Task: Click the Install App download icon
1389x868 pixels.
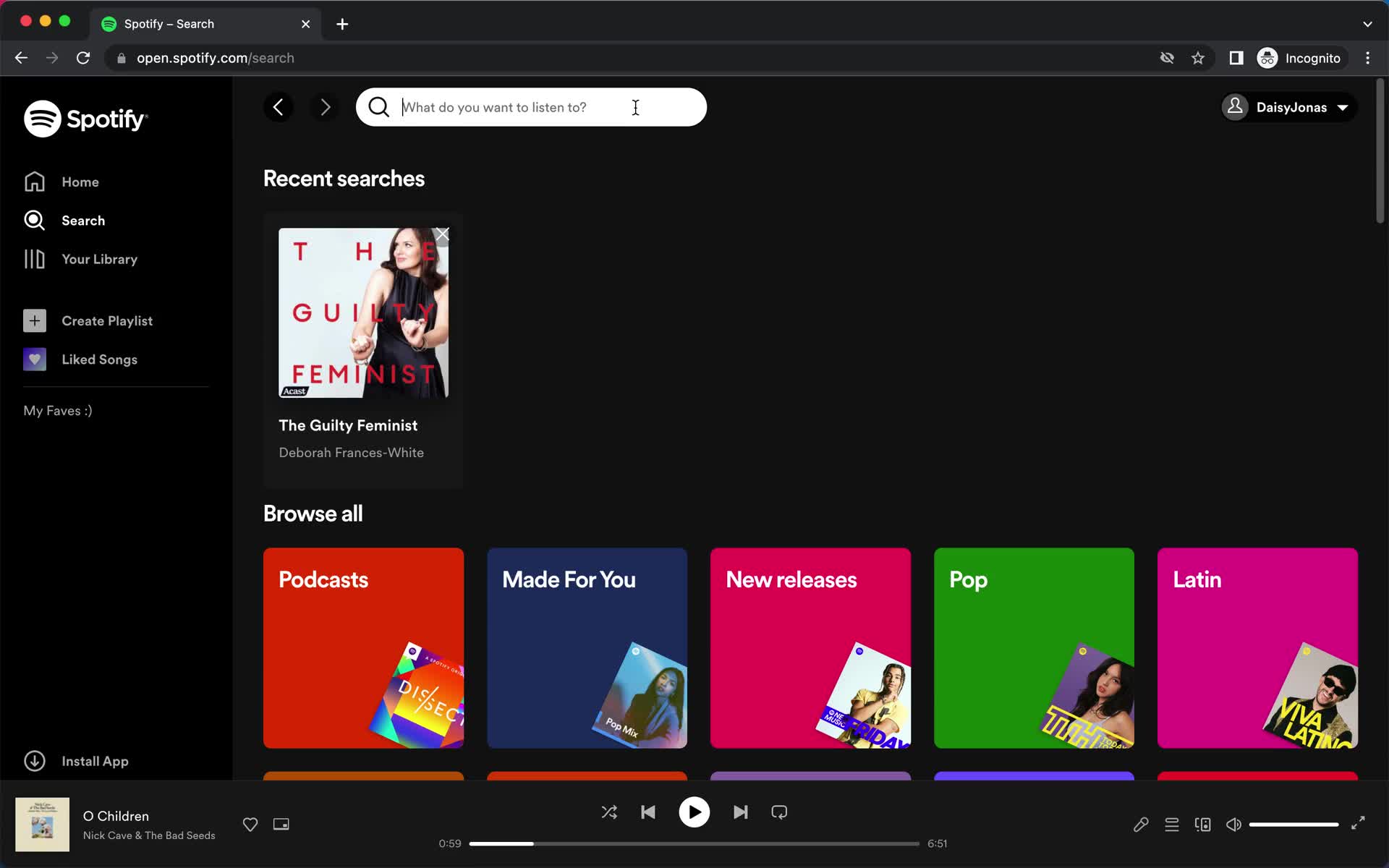Action: click(35, 761)
